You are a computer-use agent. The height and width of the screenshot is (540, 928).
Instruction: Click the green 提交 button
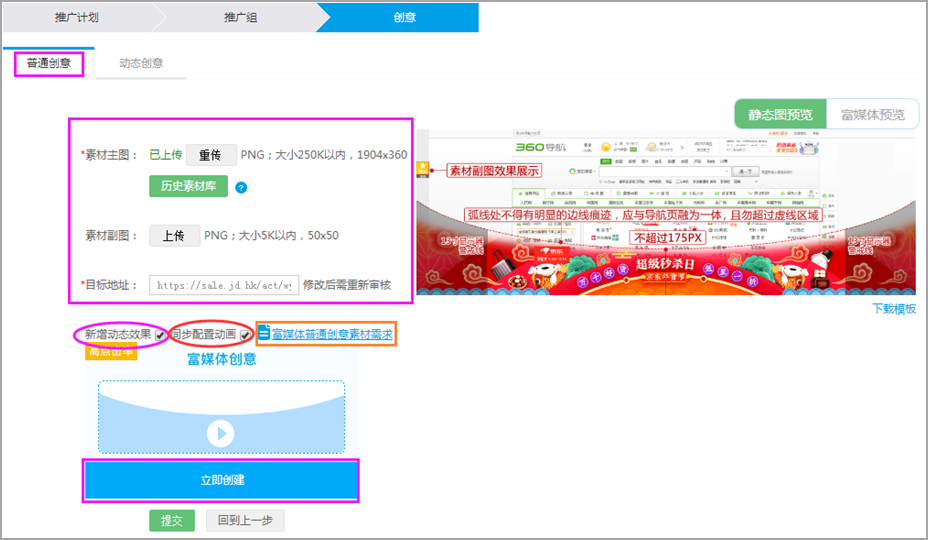click(x=172, y=520)
